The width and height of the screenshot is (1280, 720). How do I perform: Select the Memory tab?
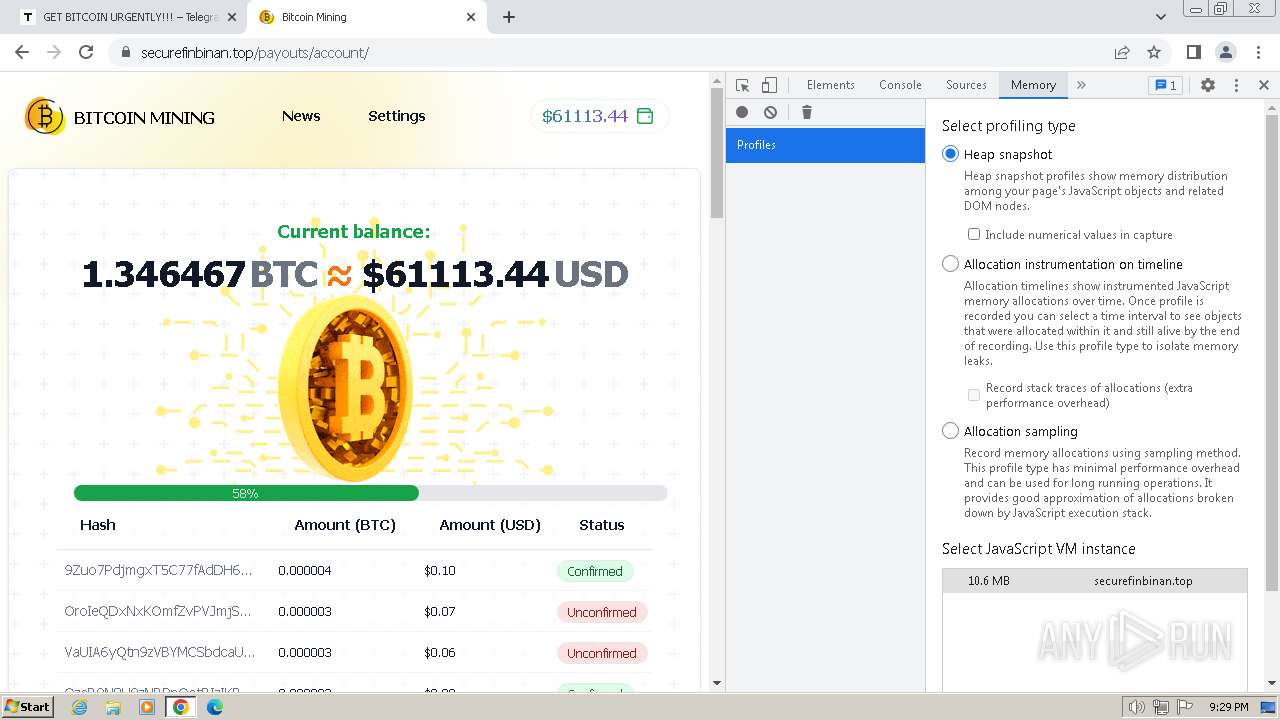coord(1033,85)
